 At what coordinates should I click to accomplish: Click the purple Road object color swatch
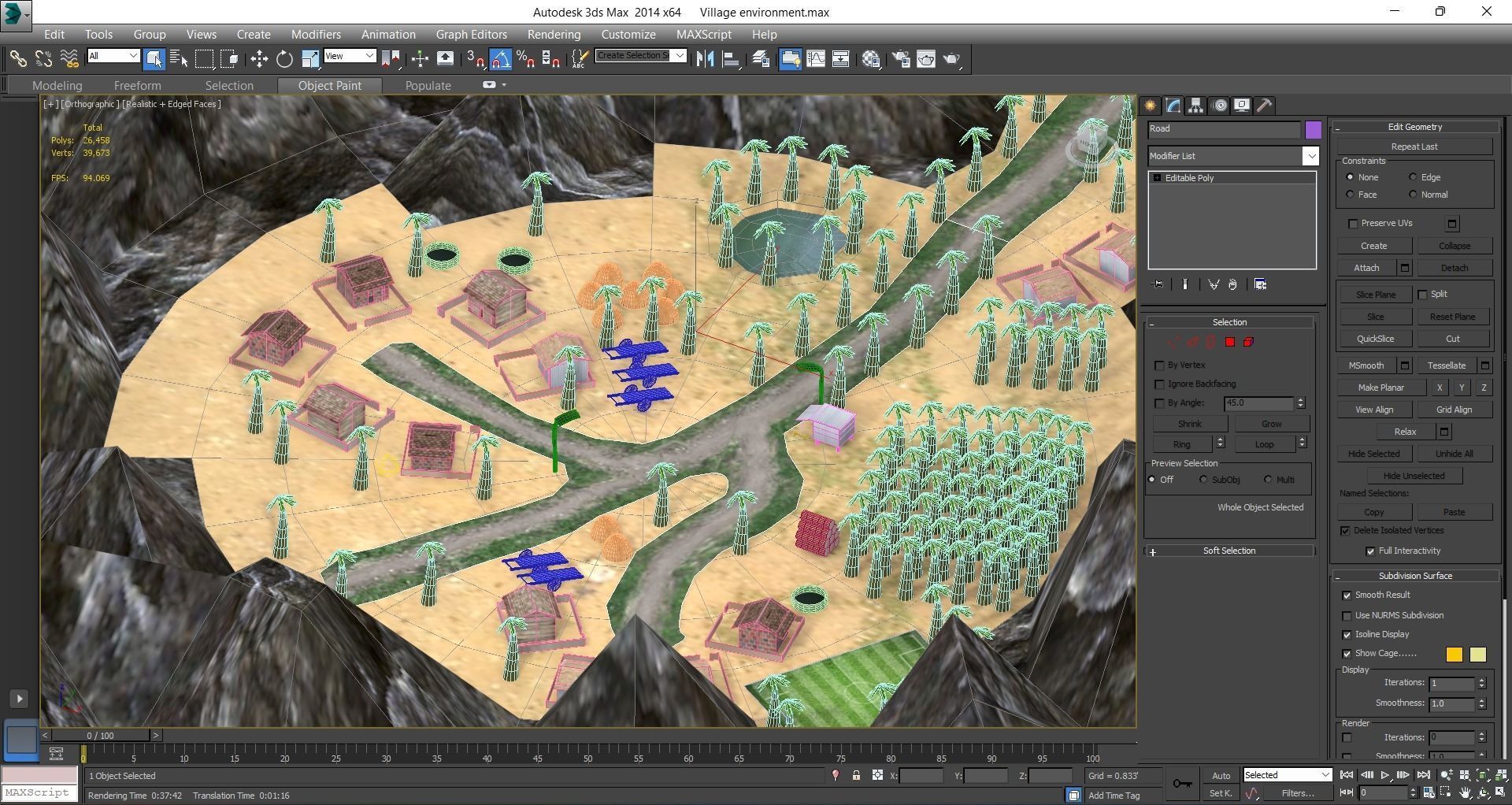click(1313, 130)
